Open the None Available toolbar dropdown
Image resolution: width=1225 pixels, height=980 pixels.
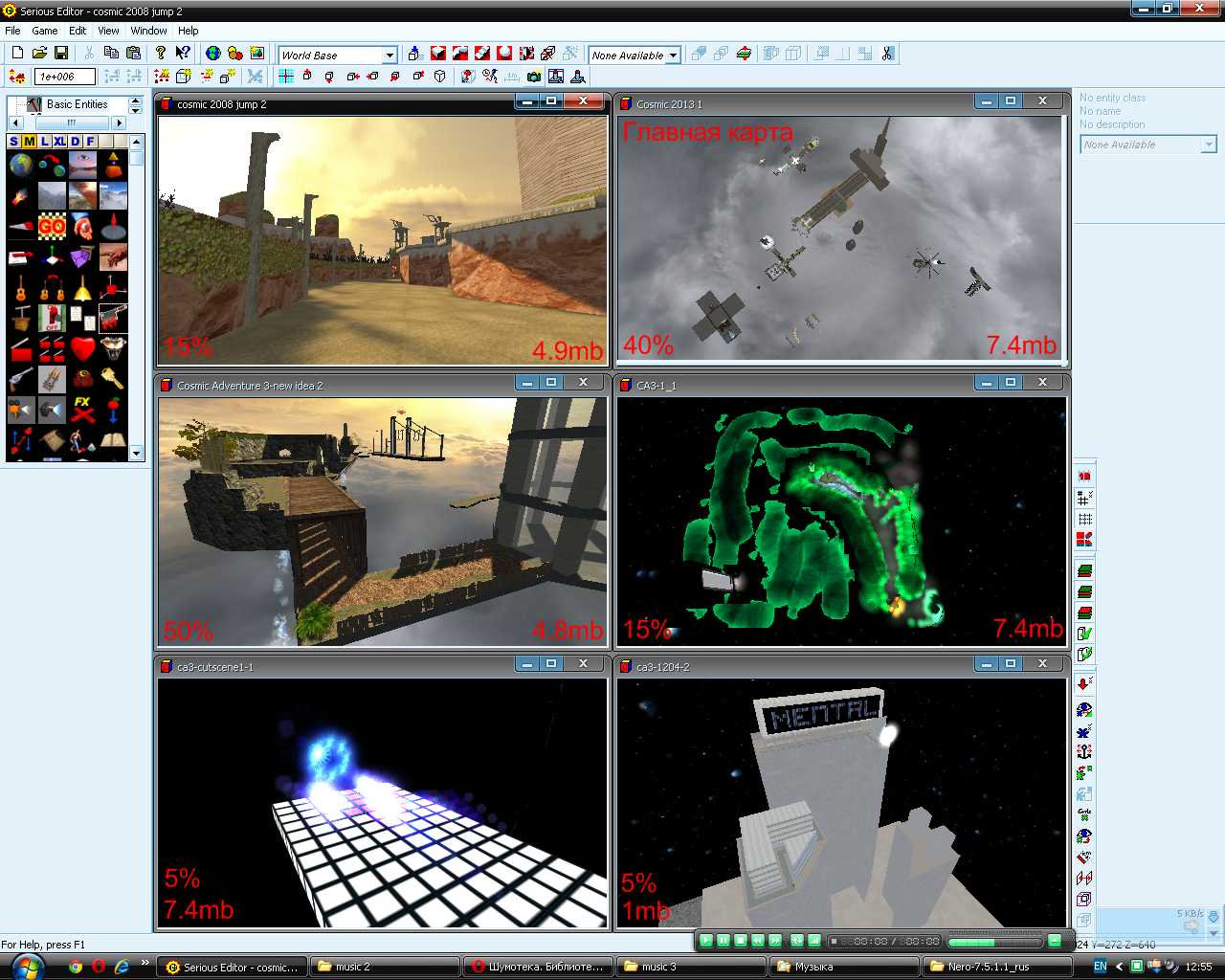click(673, 56)
